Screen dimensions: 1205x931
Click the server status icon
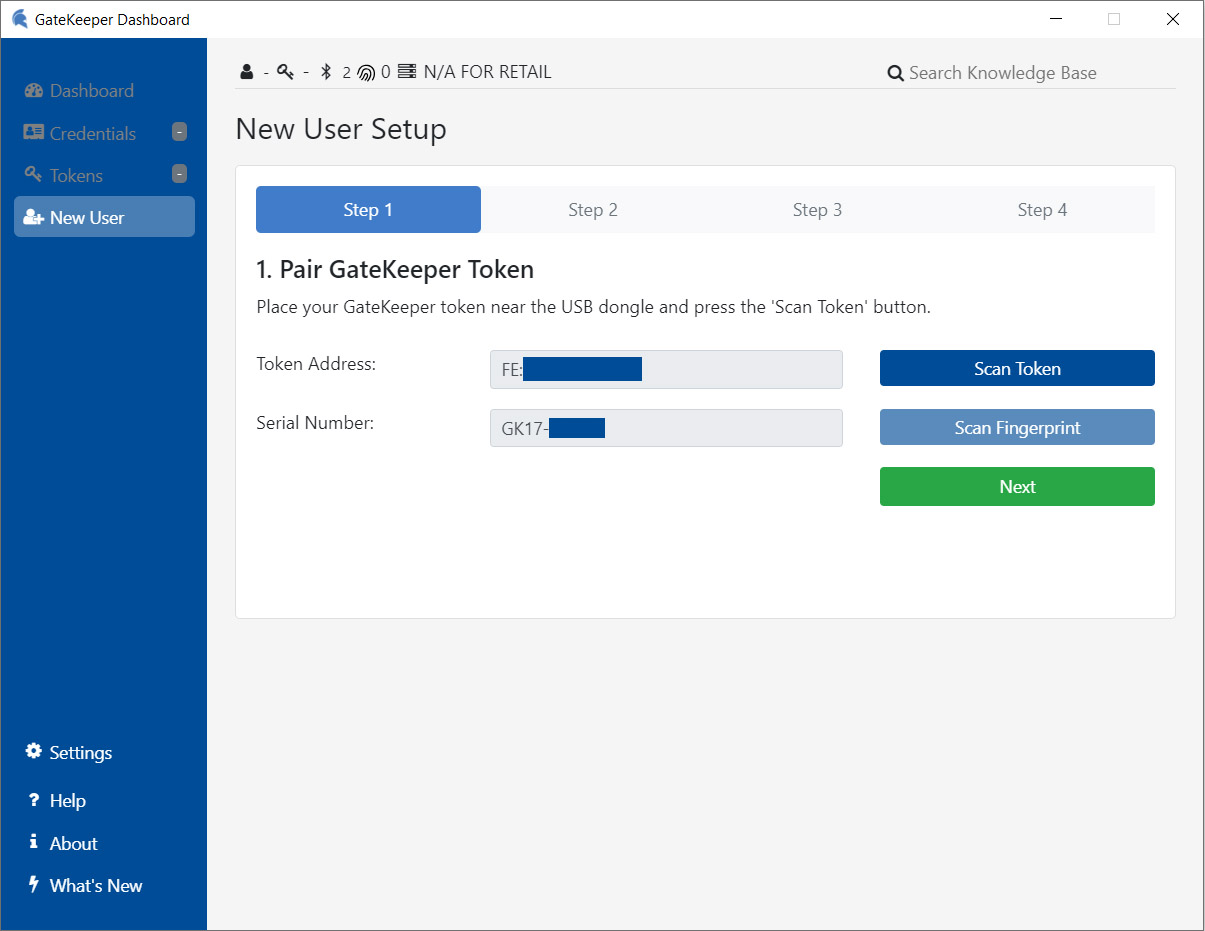point(406,72)
